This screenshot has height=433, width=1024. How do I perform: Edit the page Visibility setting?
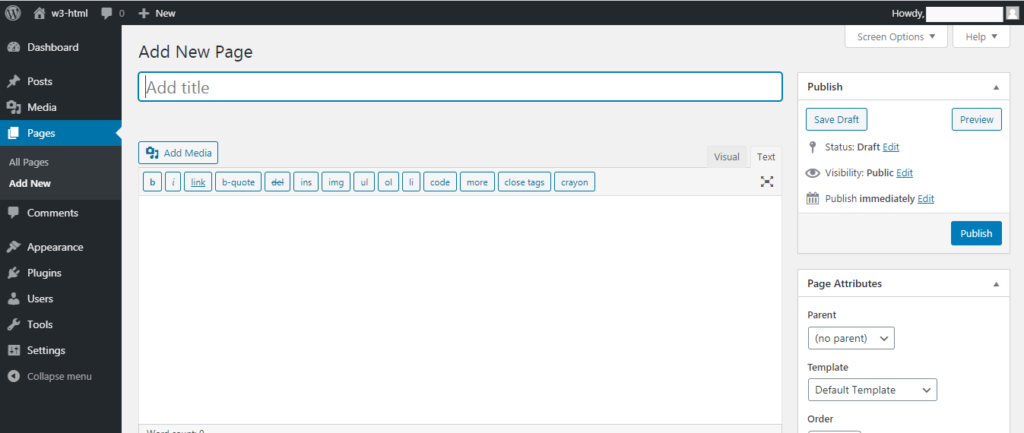point(904,173)
